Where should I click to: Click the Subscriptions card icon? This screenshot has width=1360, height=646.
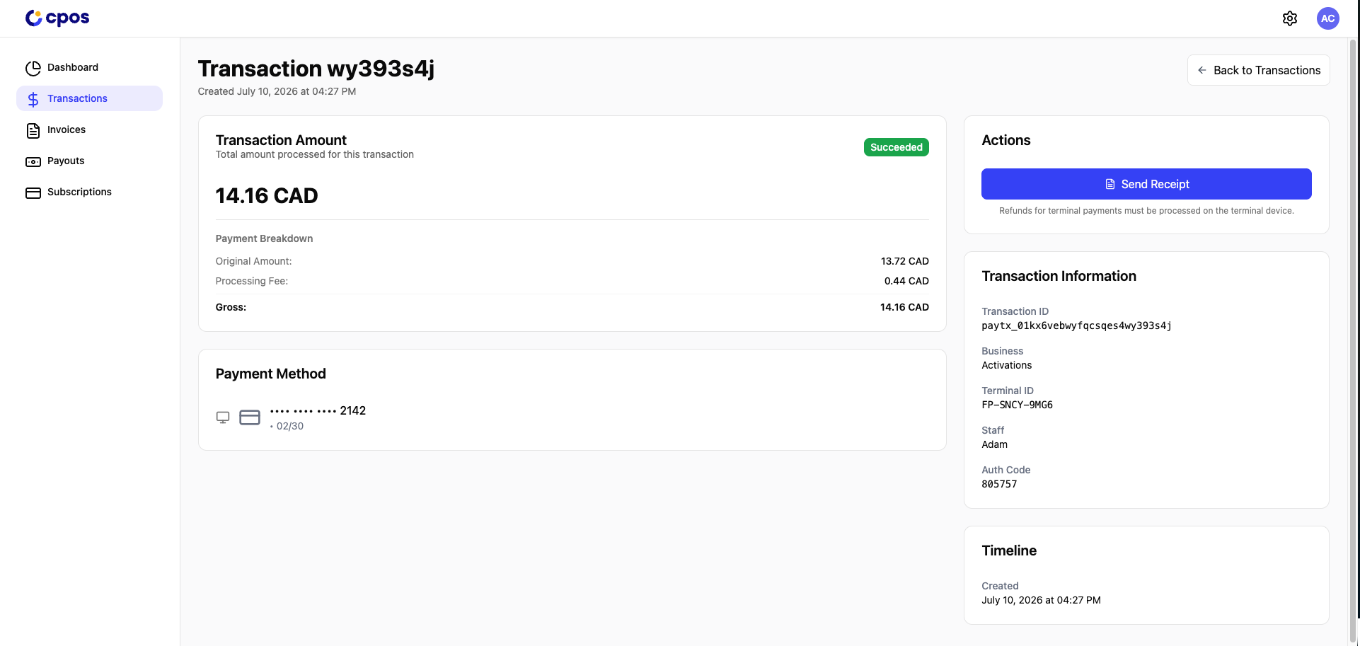point(33,192)
